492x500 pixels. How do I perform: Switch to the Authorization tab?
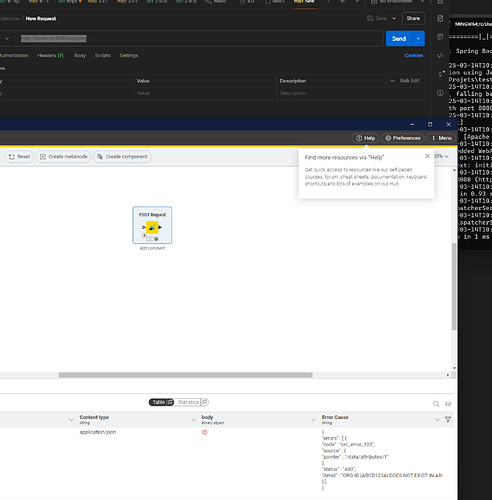pos(14,55)
